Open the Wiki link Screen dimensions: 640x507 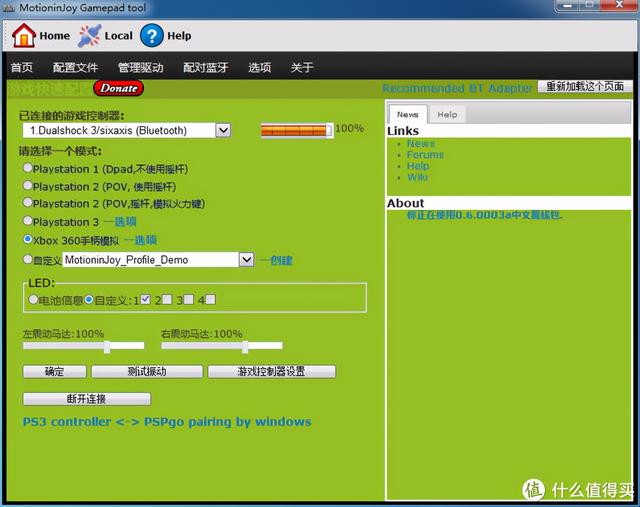pyautogui.click(x=418, y=177)
